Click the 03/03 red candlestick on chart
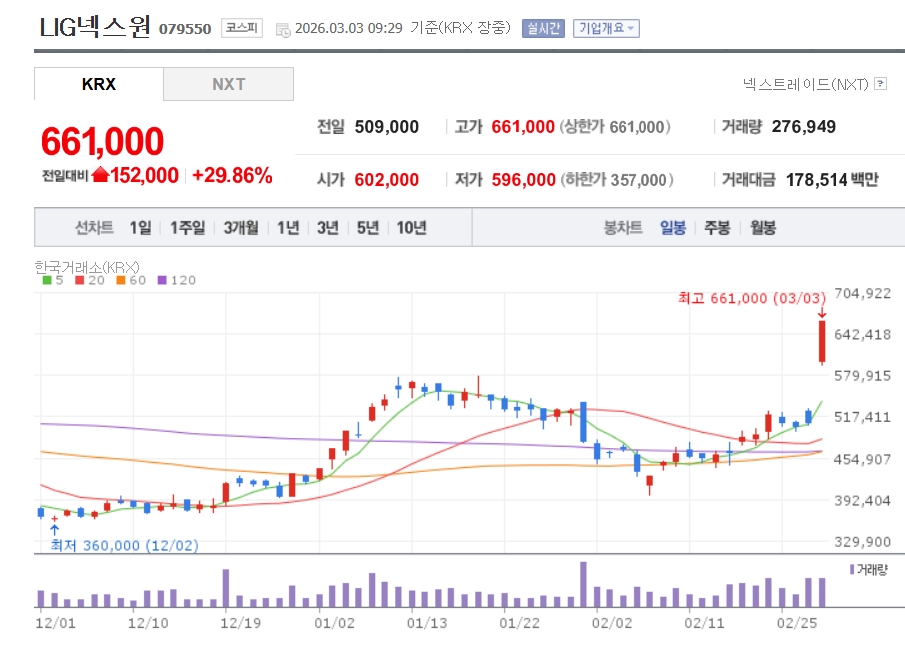 822,342
